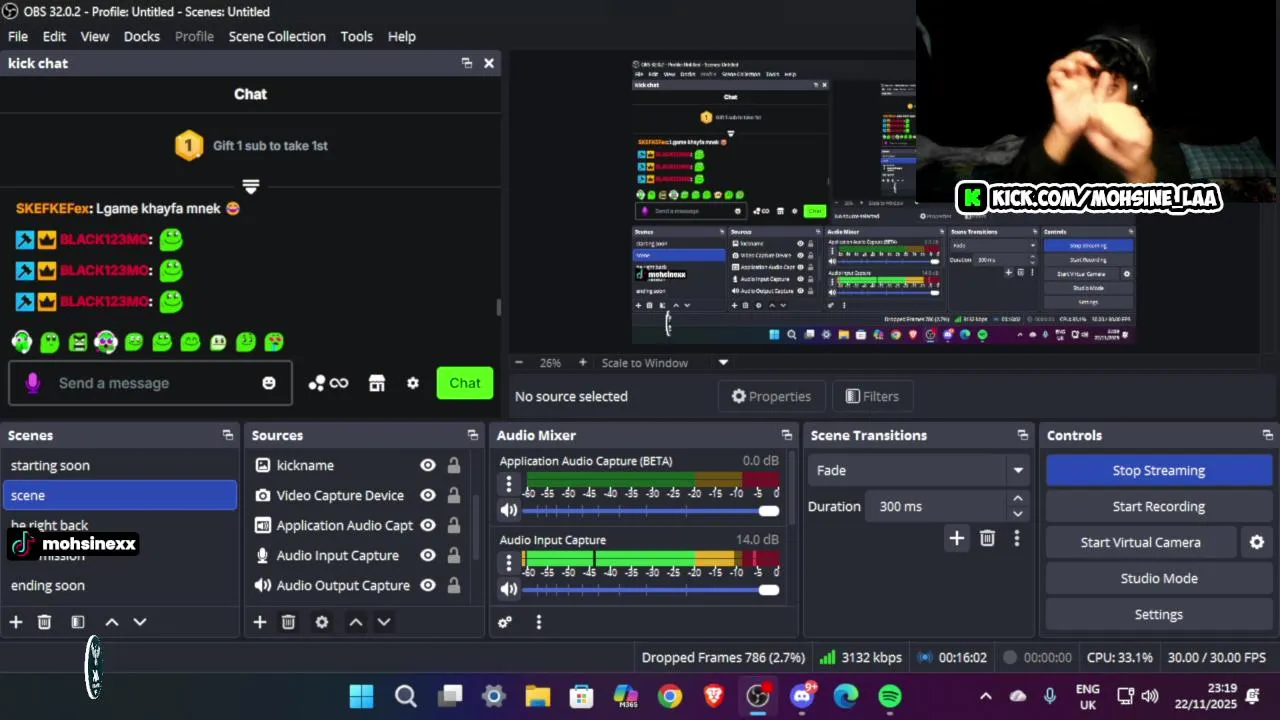Select the starting soon scene
1280x720 pixels.
point(119,465)
